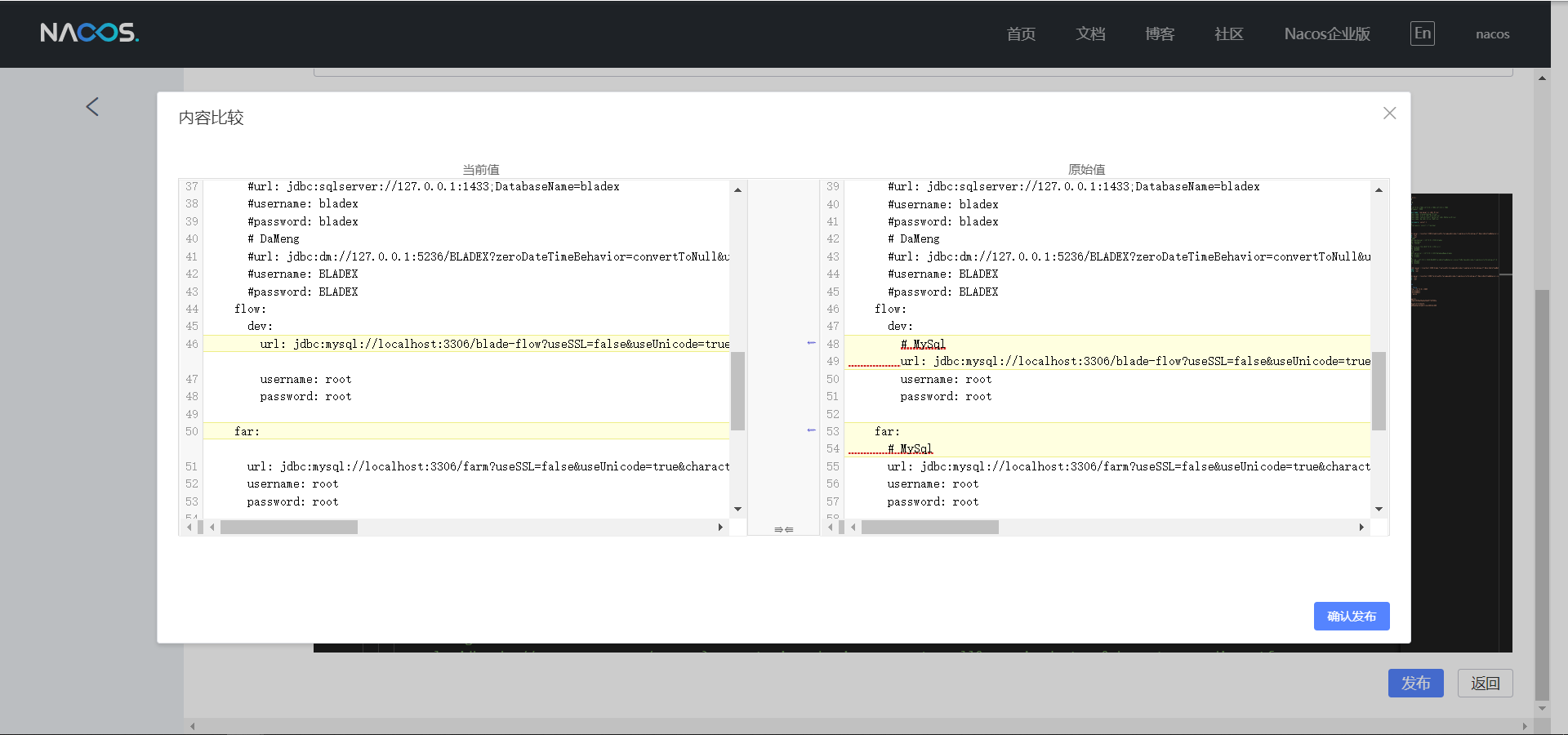Click the 社区 navigation entry

tap(1228, 33)
